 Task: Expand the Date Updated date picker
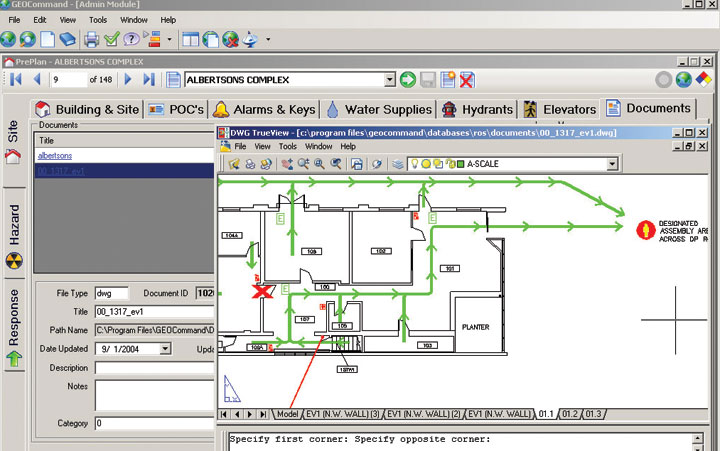[x=165, y=349]
